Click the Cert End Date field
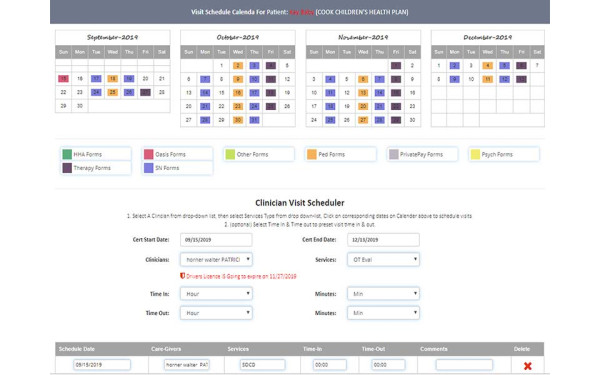Image resolution: width=600 pixels, height=375 pixels. [x=383, y=240]
